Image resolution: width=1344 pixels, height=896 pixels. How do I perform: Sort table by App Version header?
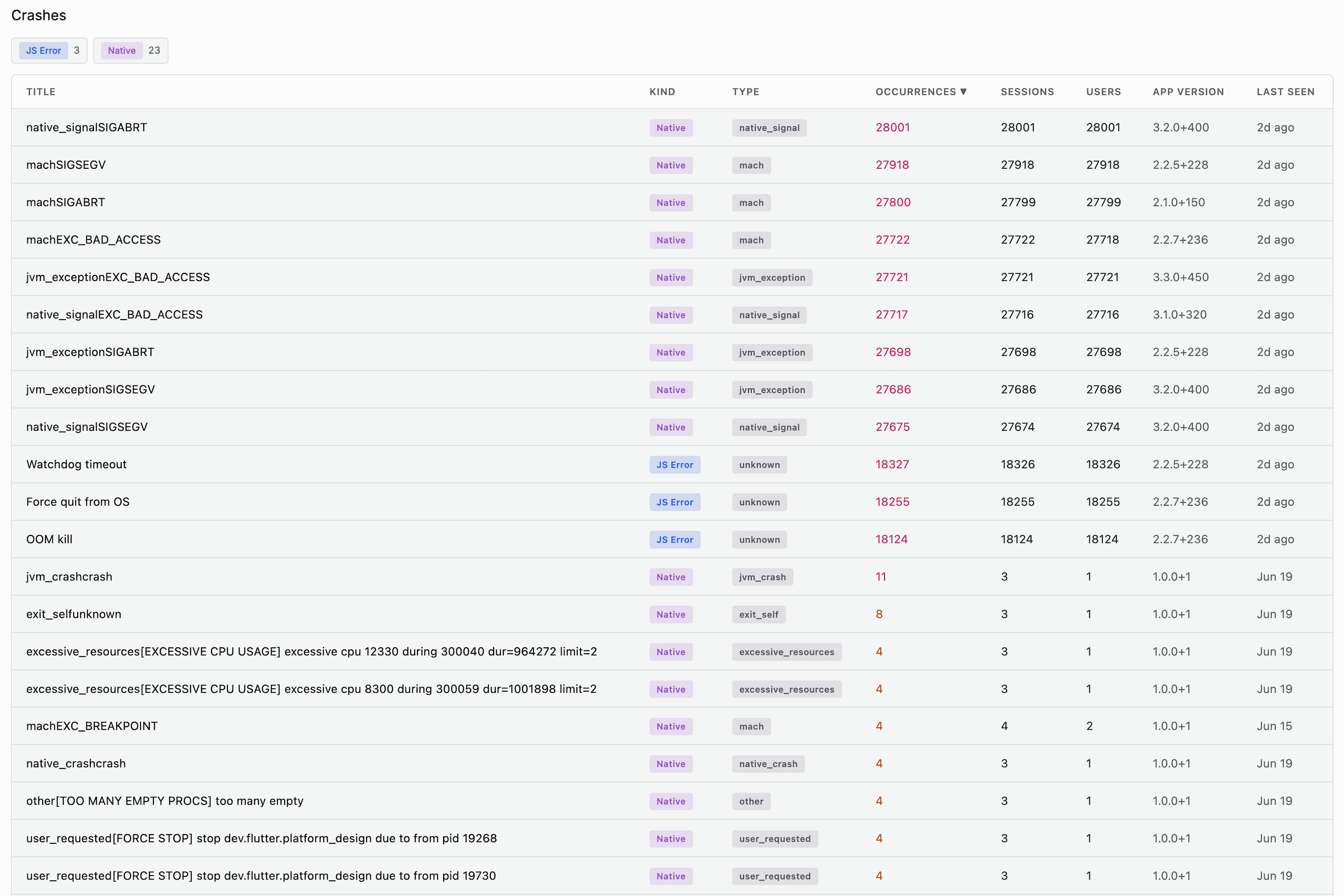[1188, 92]
